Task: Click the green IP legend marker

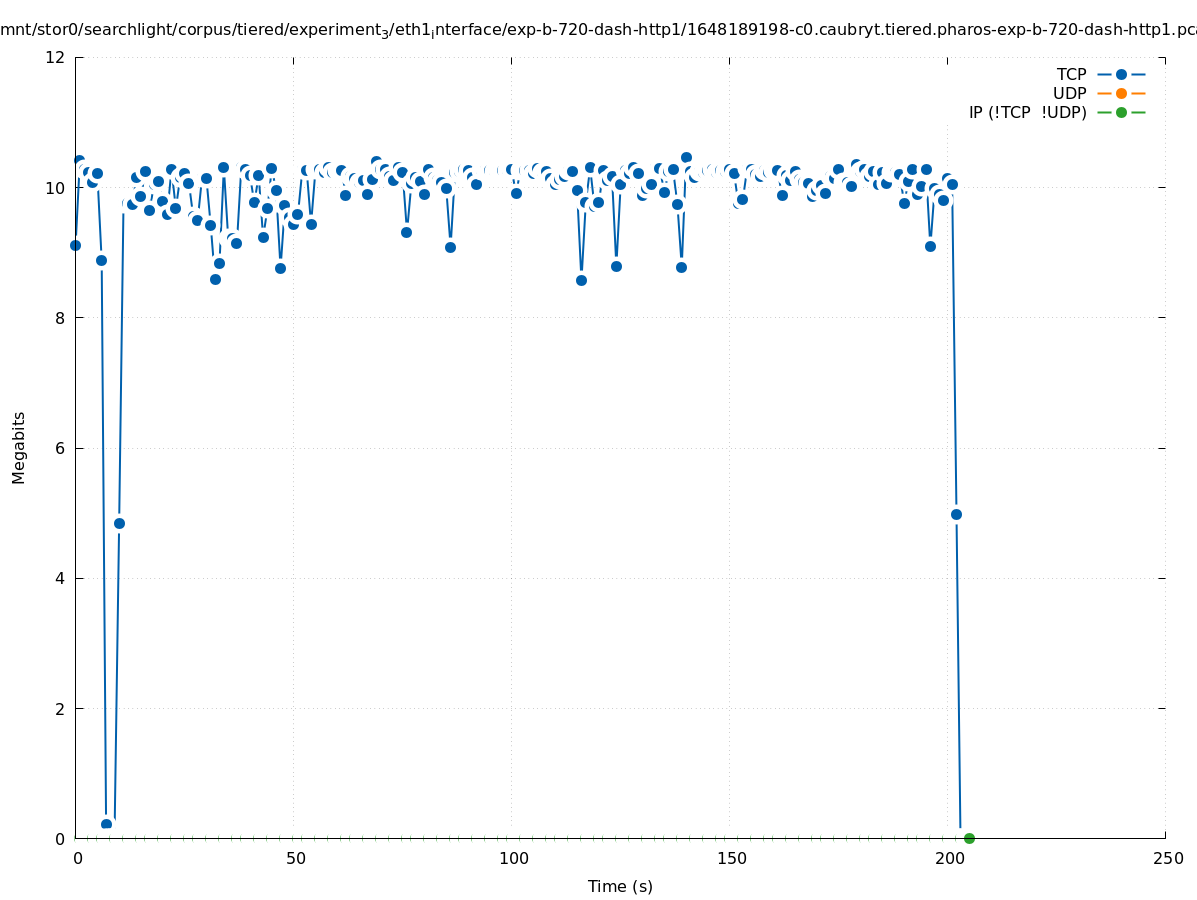Action: coord(1121,112)
